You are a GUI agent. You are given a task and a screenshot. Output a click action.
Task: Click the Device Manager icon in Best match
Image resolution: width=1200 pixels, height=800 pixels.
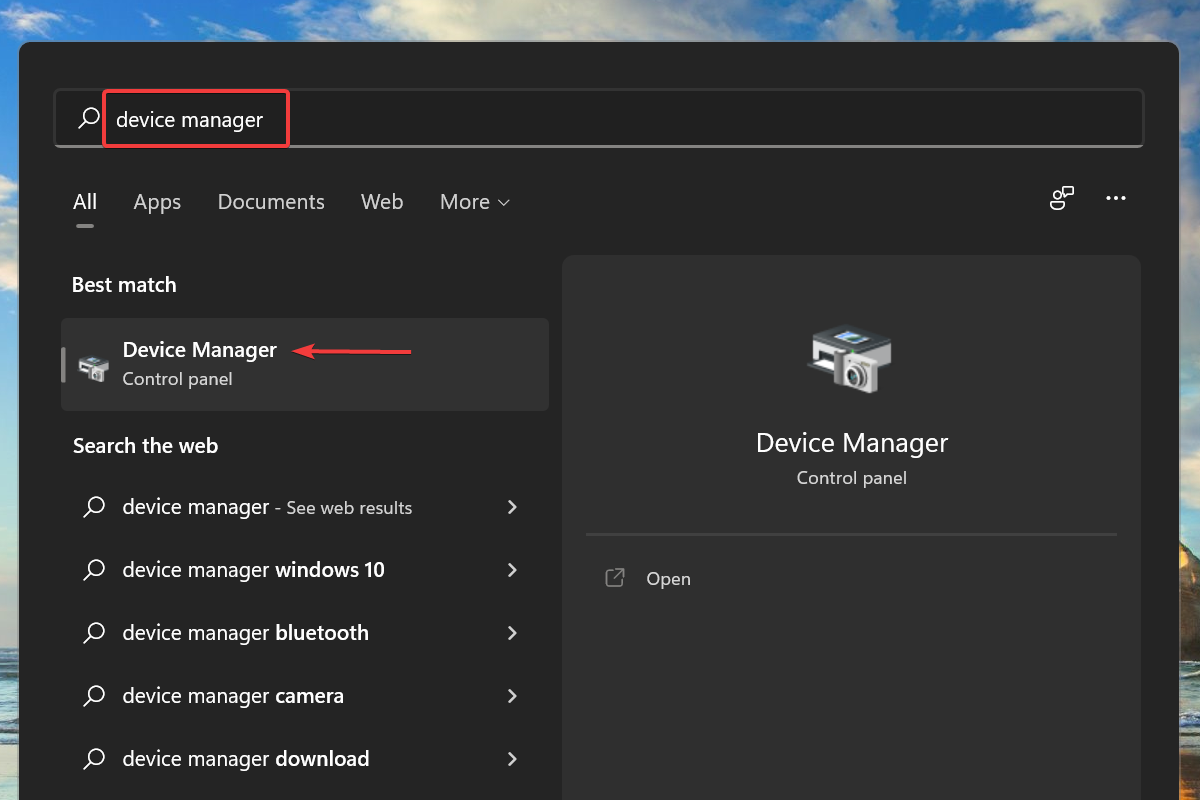(93, 365)
